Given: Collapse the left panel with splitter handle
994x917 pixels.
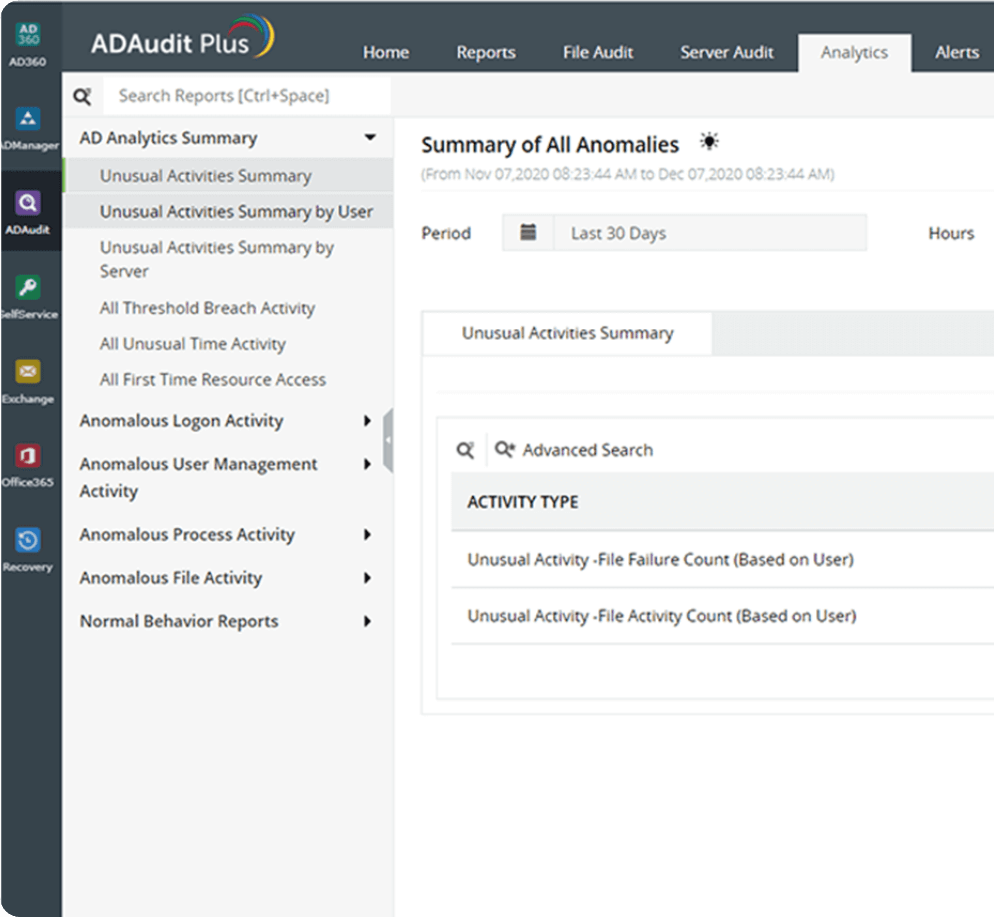Looking at the screenshot, I should [388, 440].
